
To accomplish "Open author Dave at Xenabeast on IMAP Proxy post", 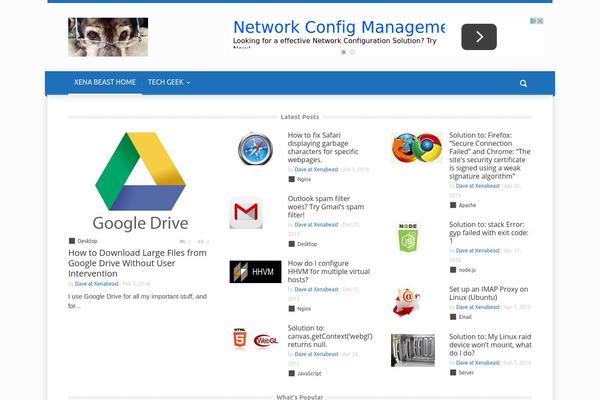I will (478, 307).
